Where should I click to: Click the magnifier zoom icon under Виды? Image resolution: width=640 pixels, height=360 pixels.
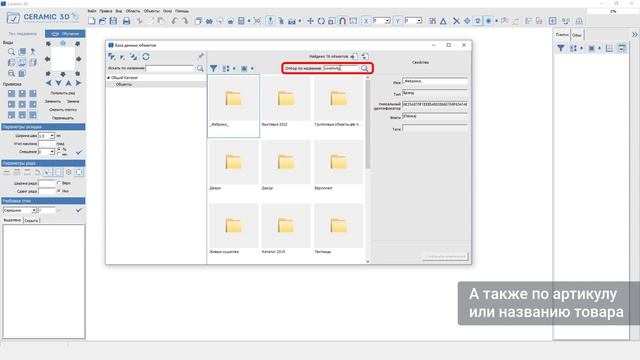click(11, 51)
